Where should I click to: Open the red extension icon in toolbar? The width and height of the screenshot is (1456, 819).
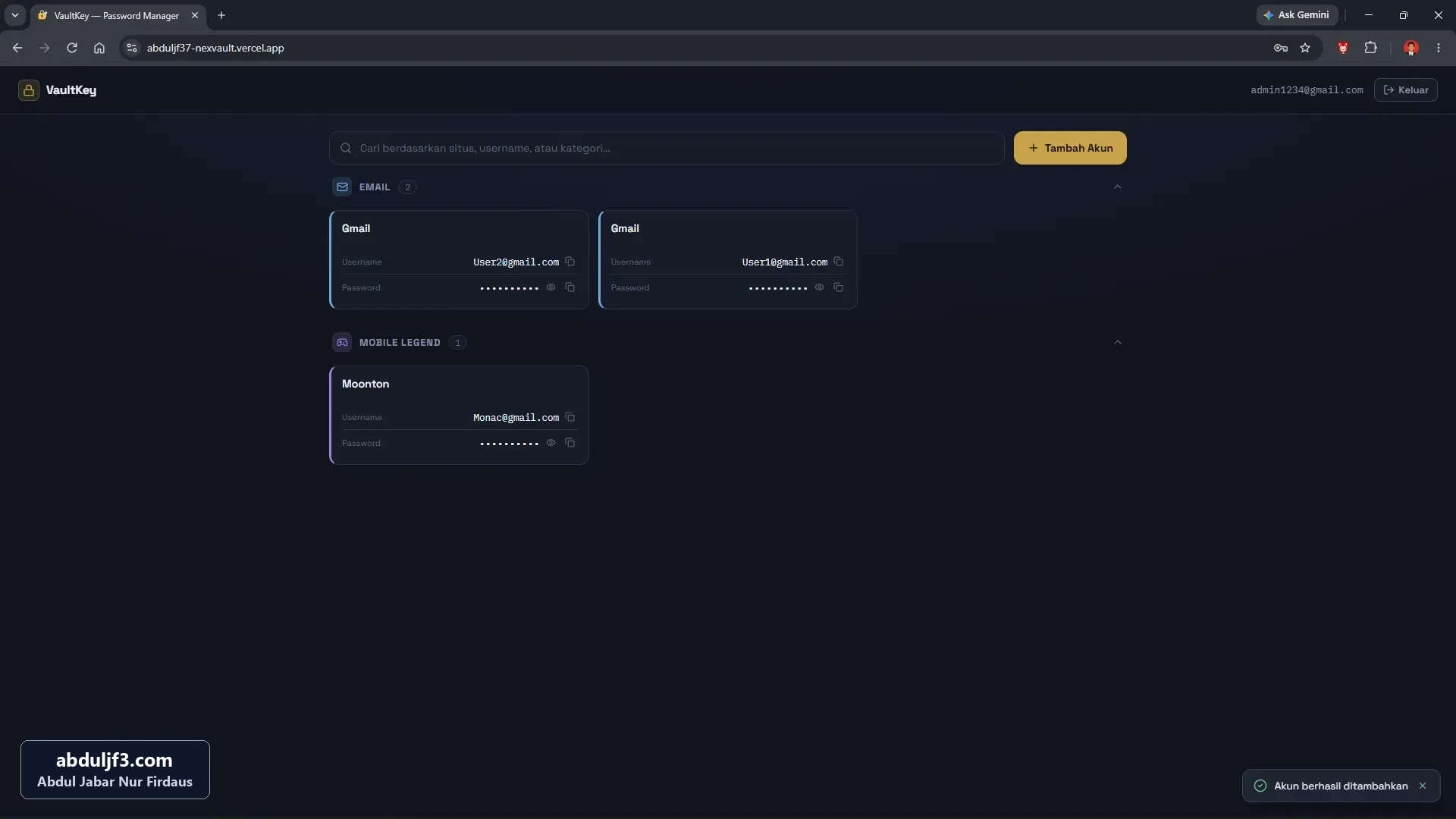[1343, 48]
